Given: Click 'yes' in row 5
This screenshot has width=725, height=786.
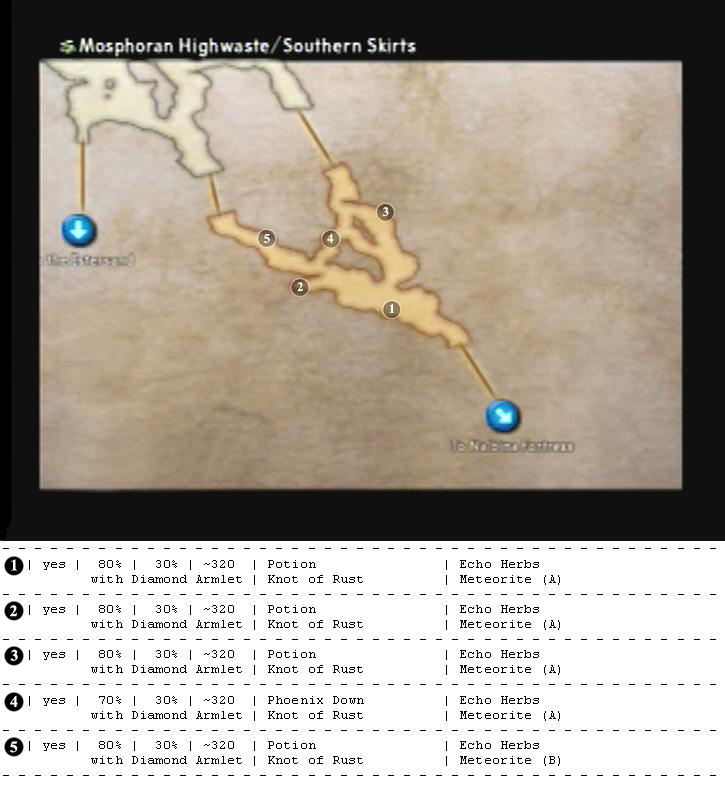Looking at the screenshot, I should tap(54, 745).
